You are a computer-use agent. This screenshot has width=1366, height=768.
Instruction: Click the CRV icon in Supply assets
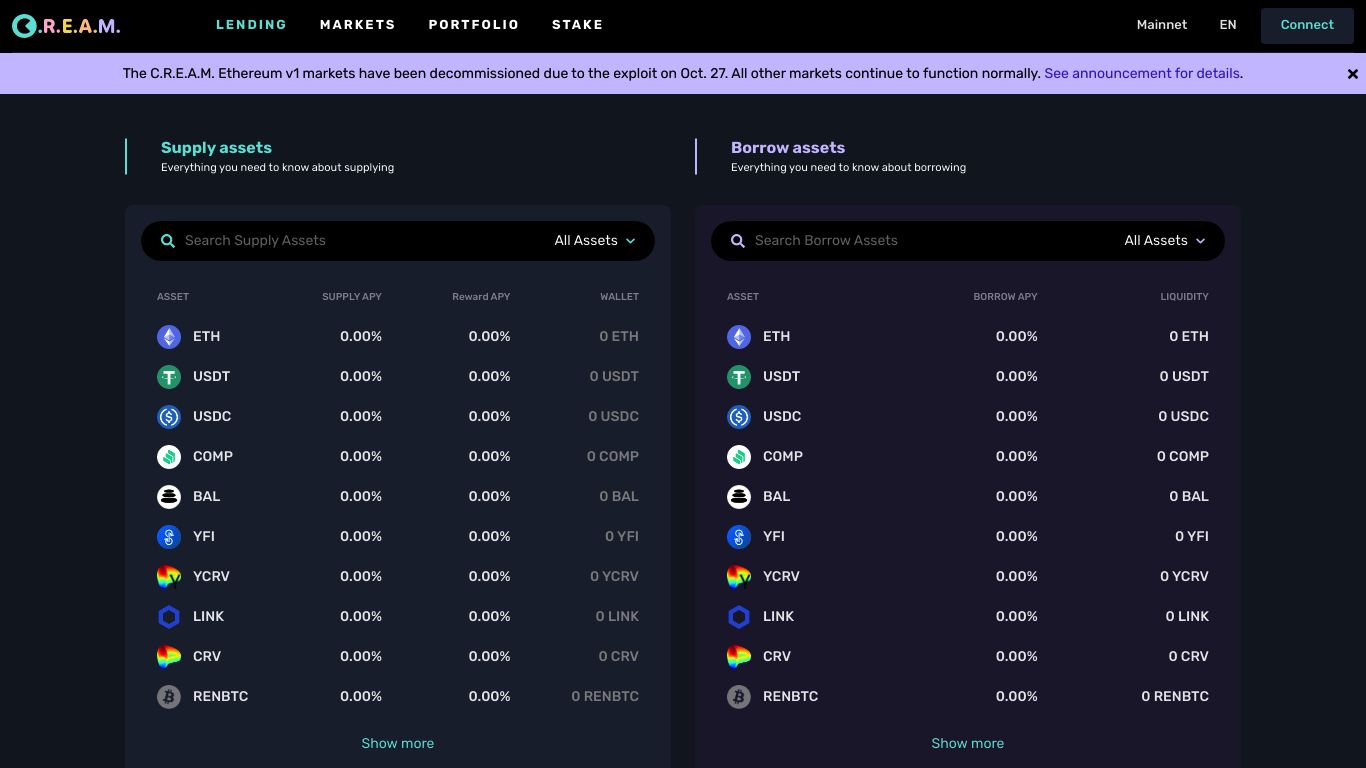coord(169,657)
